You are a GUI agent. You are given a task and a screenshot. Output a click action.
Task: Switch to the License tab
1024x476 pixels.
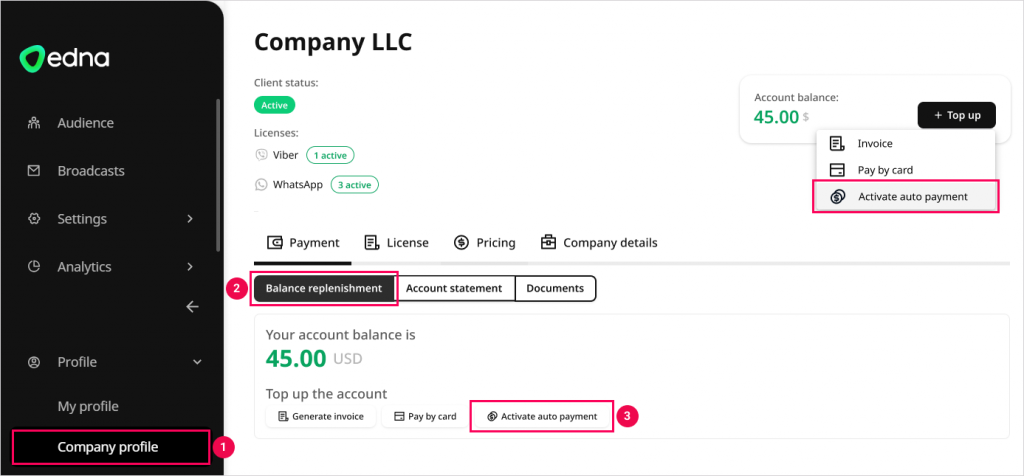coord(396,243)
